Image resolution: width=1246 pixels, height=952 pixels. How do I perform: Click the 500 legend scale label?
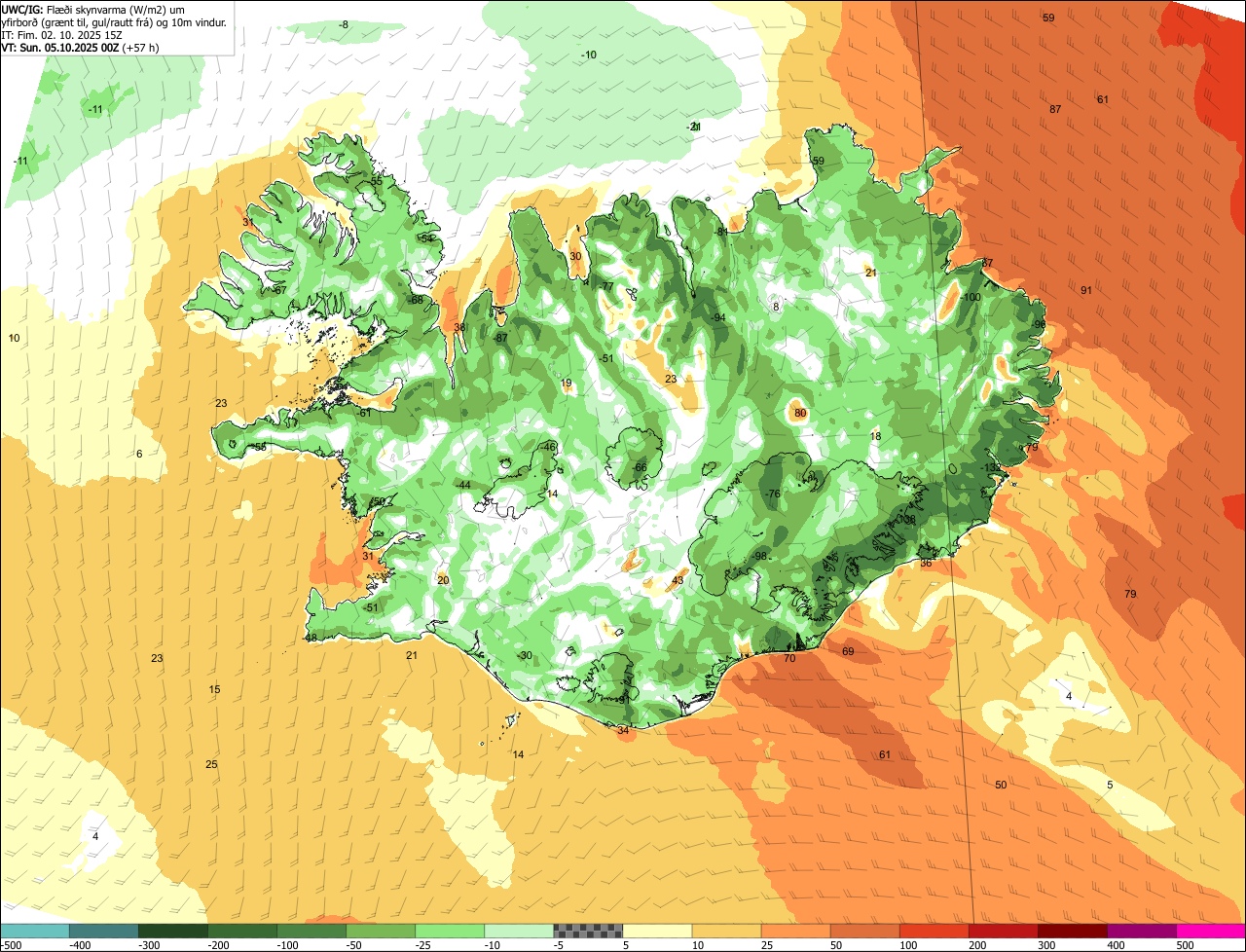pos(1185,945)
